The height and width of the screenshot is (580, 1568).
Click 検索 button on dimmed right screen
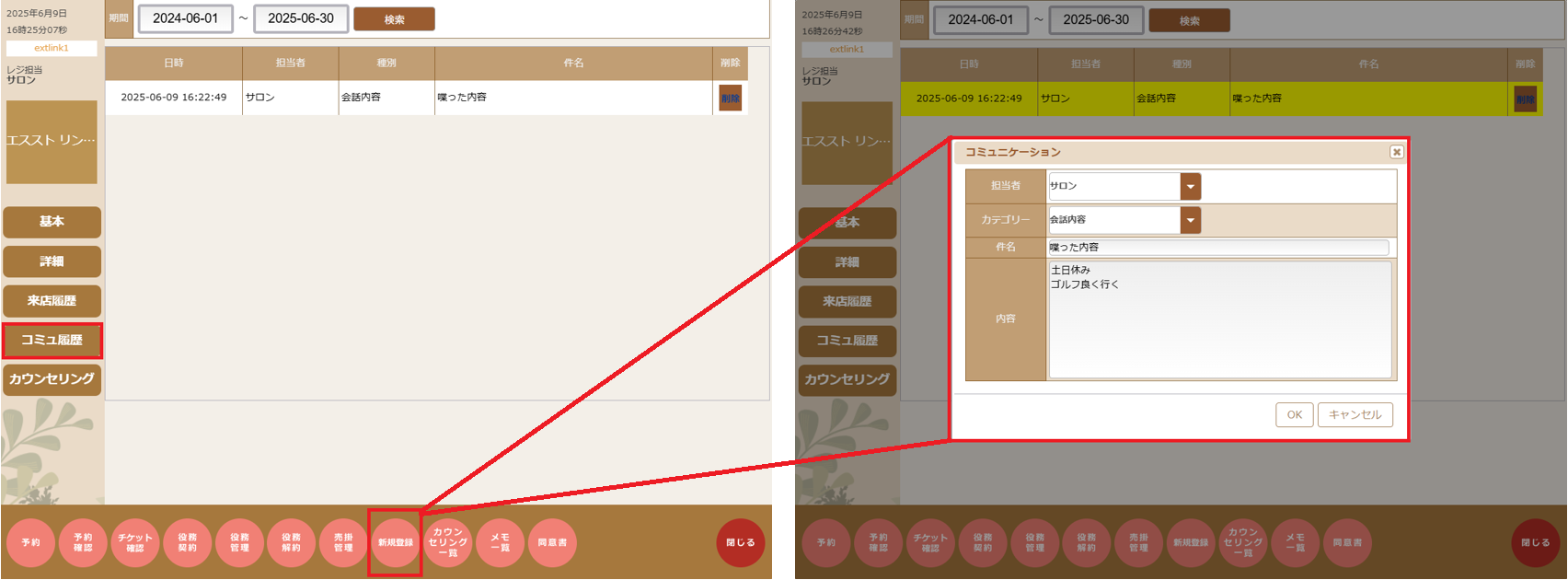click(1190, 20)
